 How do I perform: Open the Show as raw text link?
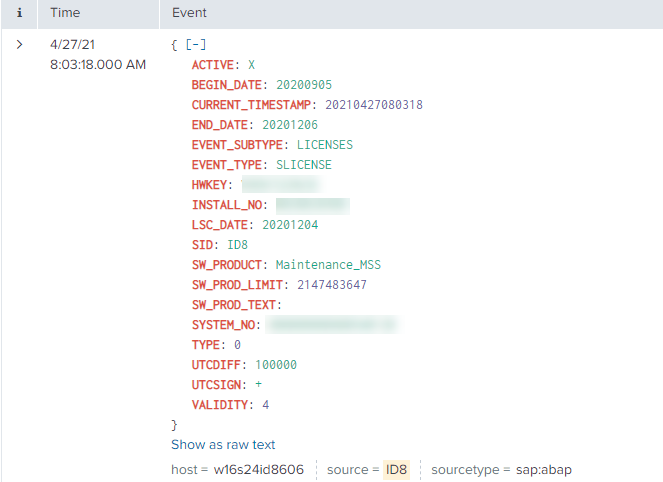point(223,445)
